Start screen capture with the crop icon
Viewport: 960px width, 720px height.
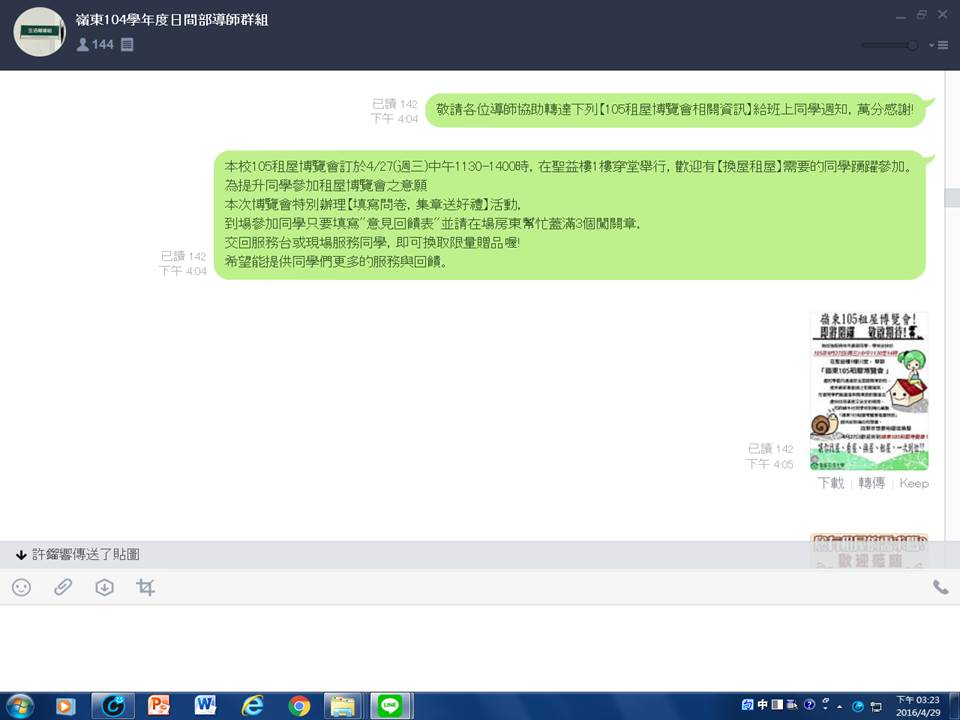click(145, 588)
